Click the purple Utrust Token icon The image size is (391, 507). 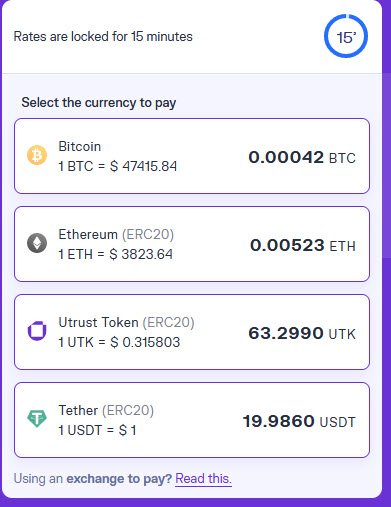(37, 331)
